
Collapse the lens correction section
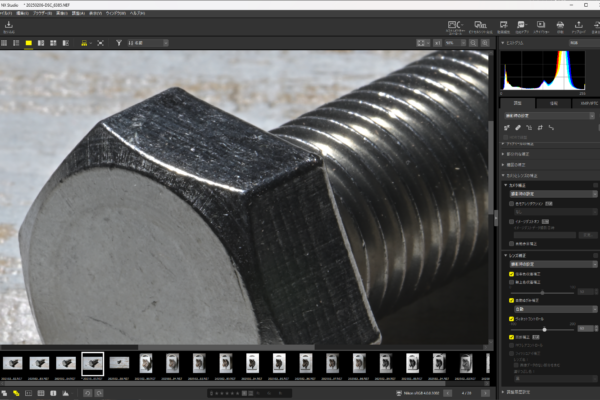pyautogui.click(x=506, y=255)
